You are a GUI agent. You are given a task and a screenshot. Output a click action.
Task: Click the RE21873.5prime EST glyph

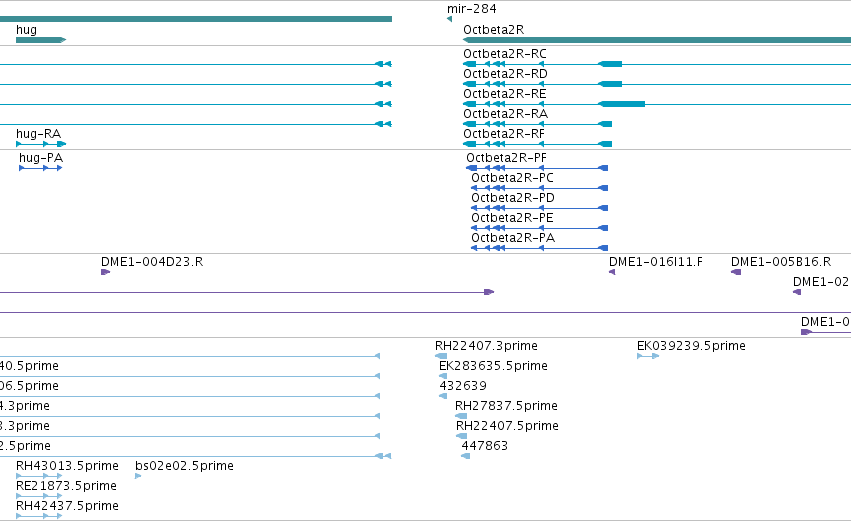point(39,497)
